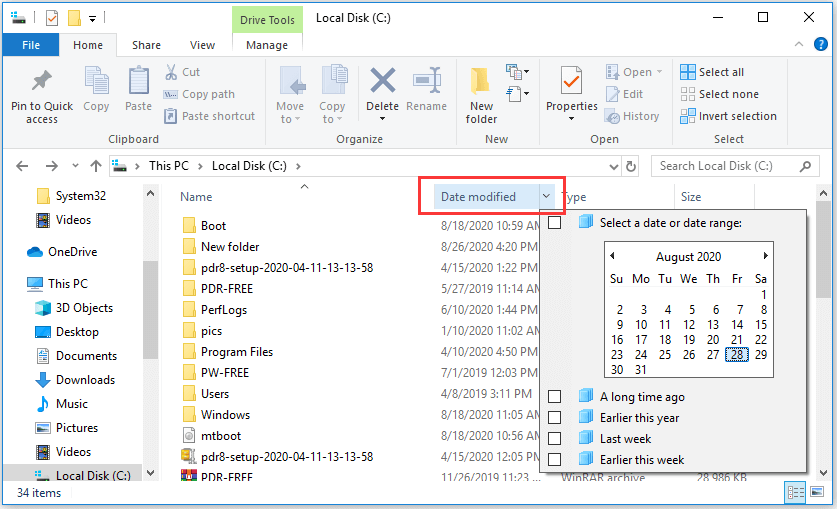Viewport: 837px width, 509px height.
Task: Open Help with the question mark icon
Action: point(820,44)
